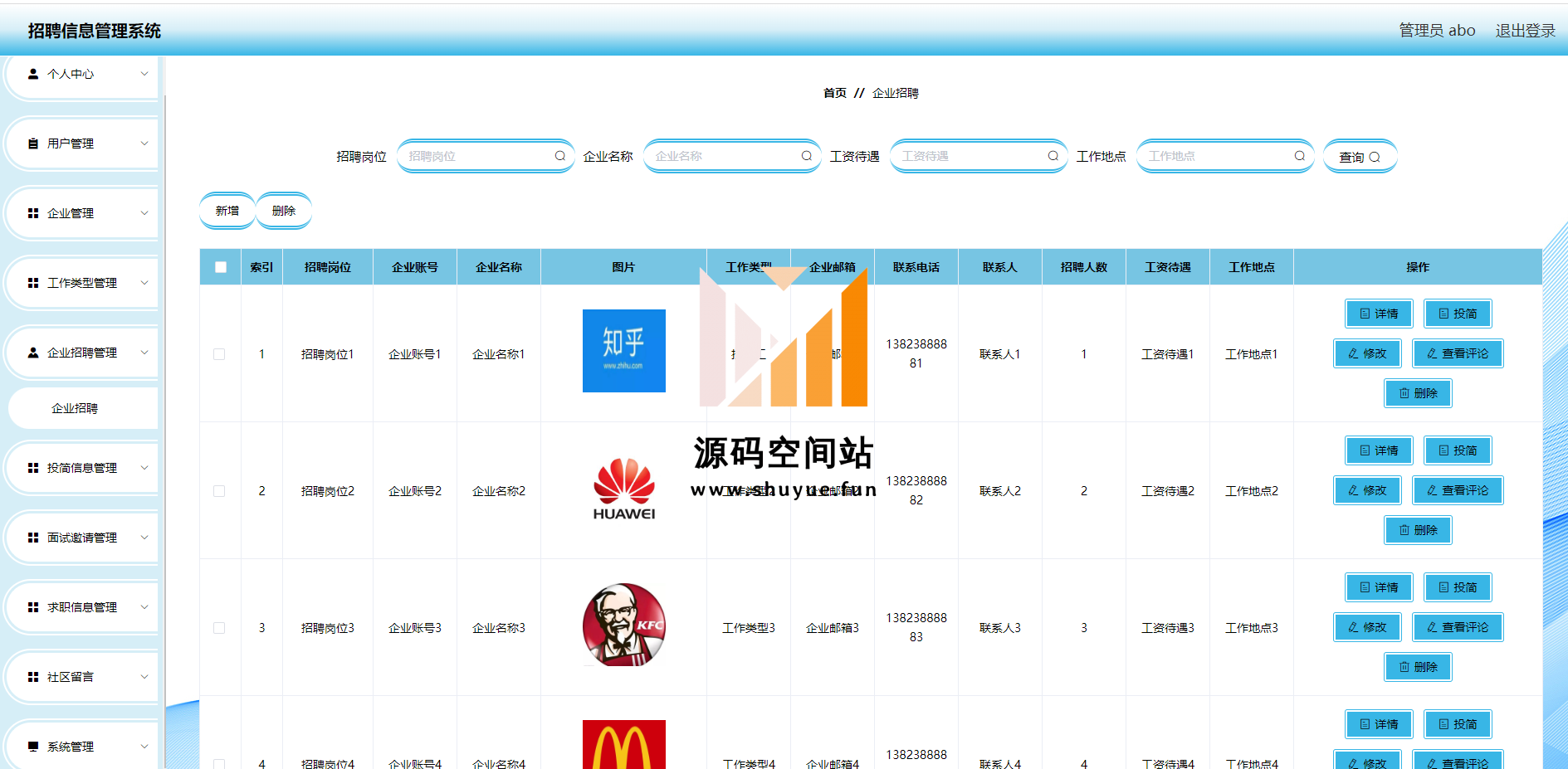Click the 投简信息管理 grid icon

(33, 468)
